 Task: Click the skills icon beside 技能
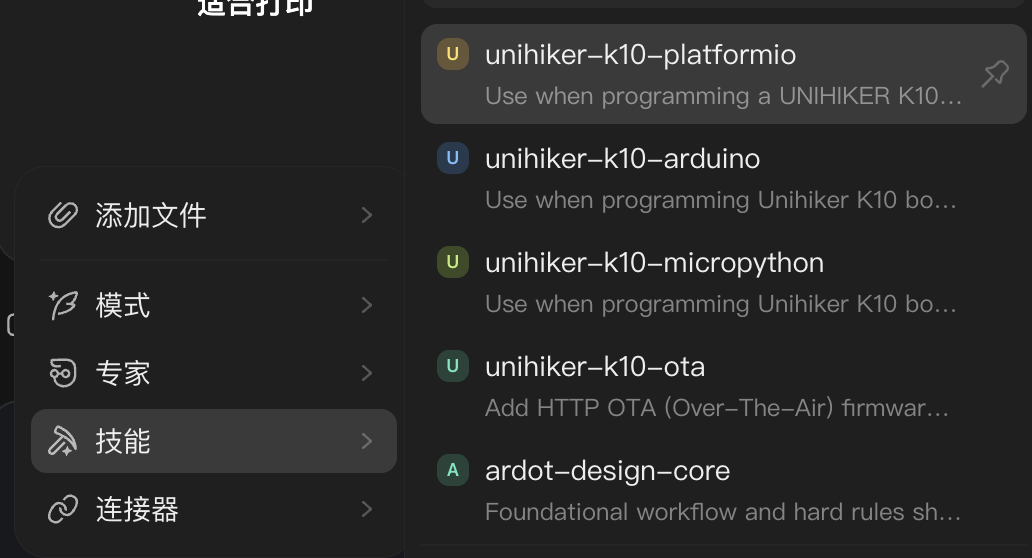pos(63,441)
